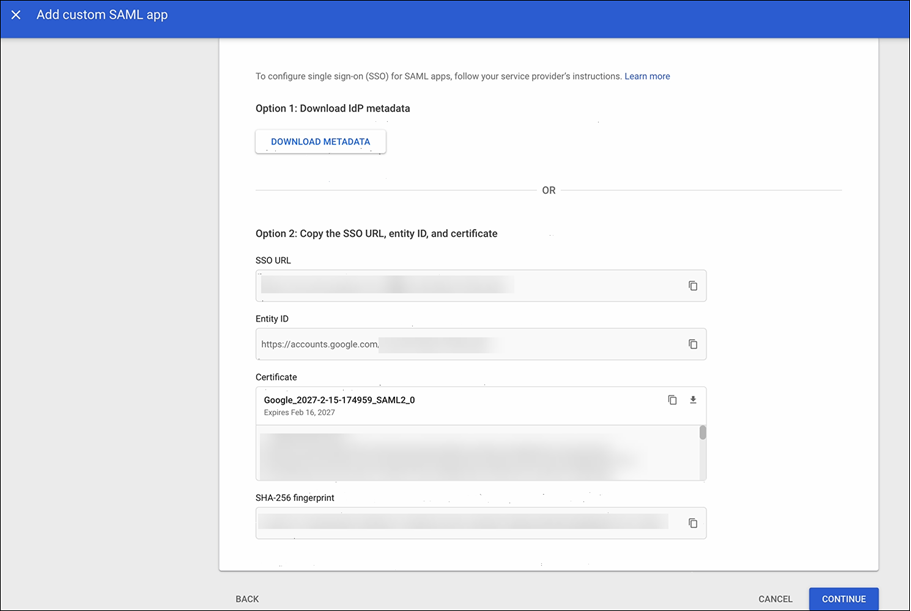The width and height of the screenshot is (911, 611).
Task: Cancel the custom SAML app configuration
Action: pos(775,598)
